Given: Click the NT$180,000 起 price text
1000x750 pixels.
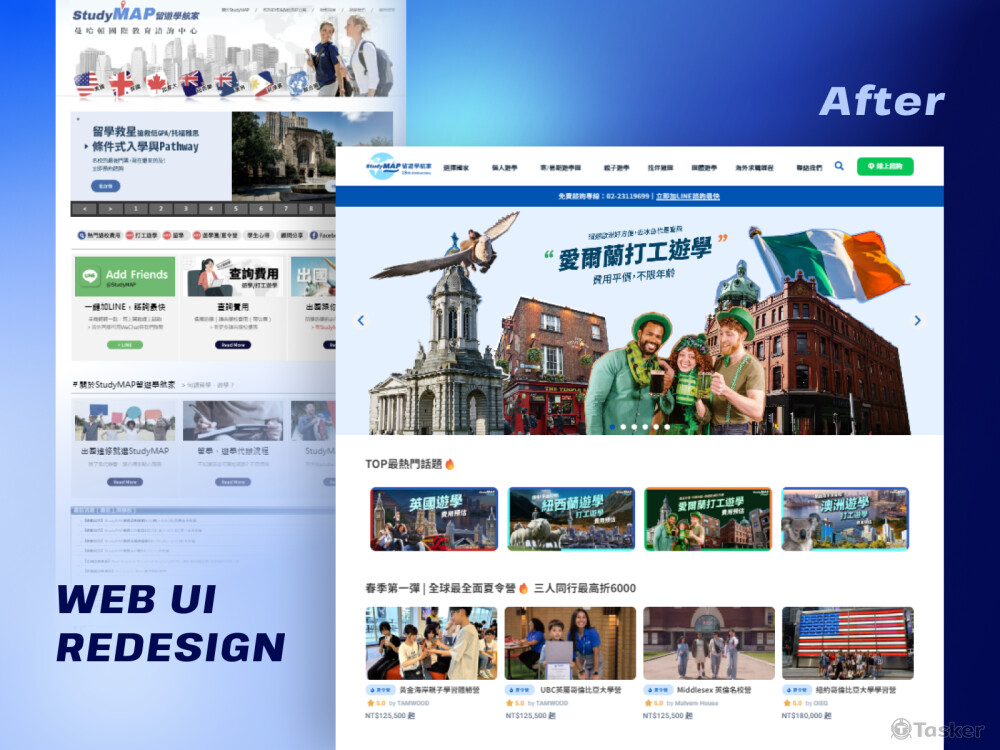Looking at the screenshot, I should [805, 716].
